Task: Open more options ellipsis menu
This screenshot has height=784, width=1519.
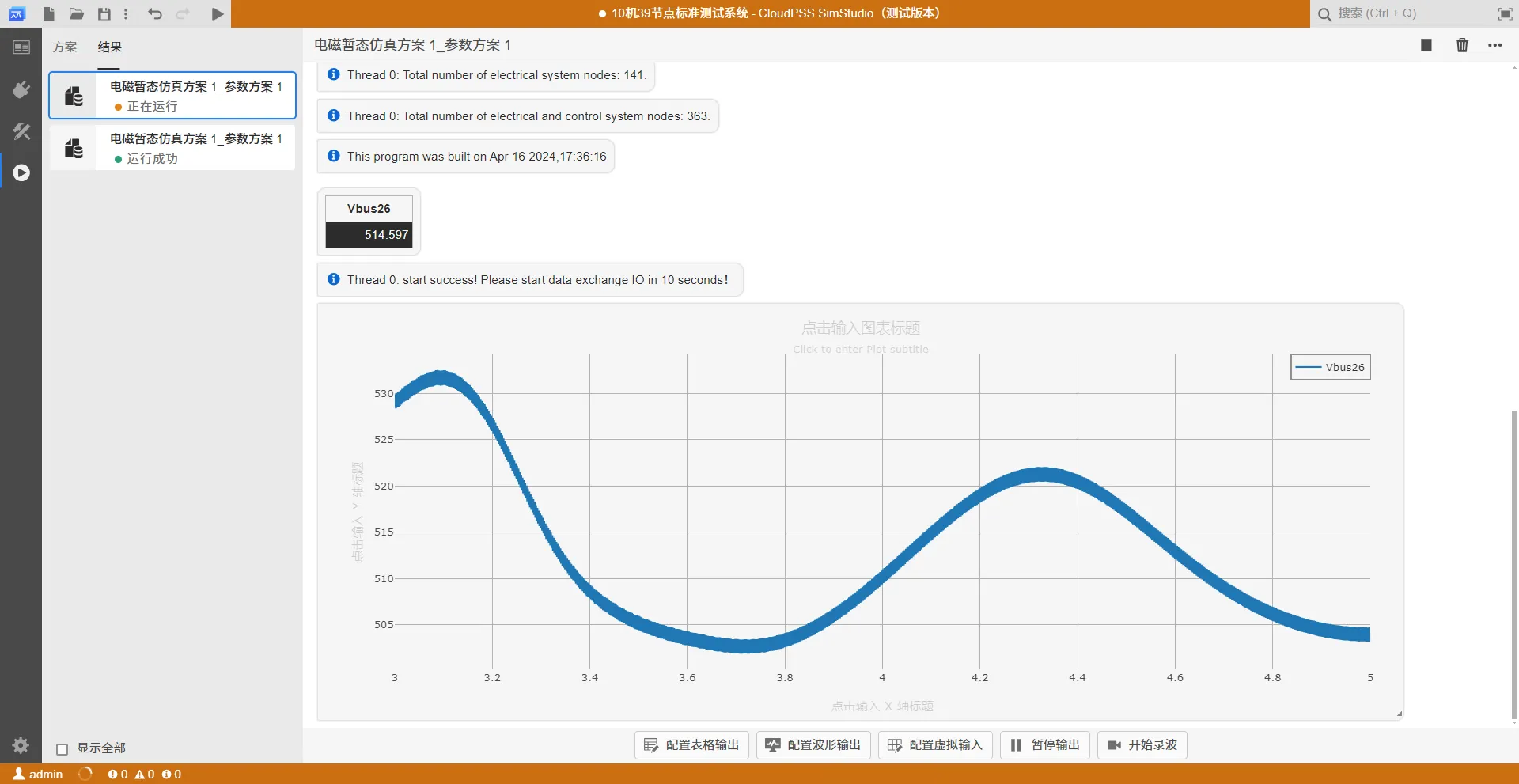Action: tap(1494, 45)
